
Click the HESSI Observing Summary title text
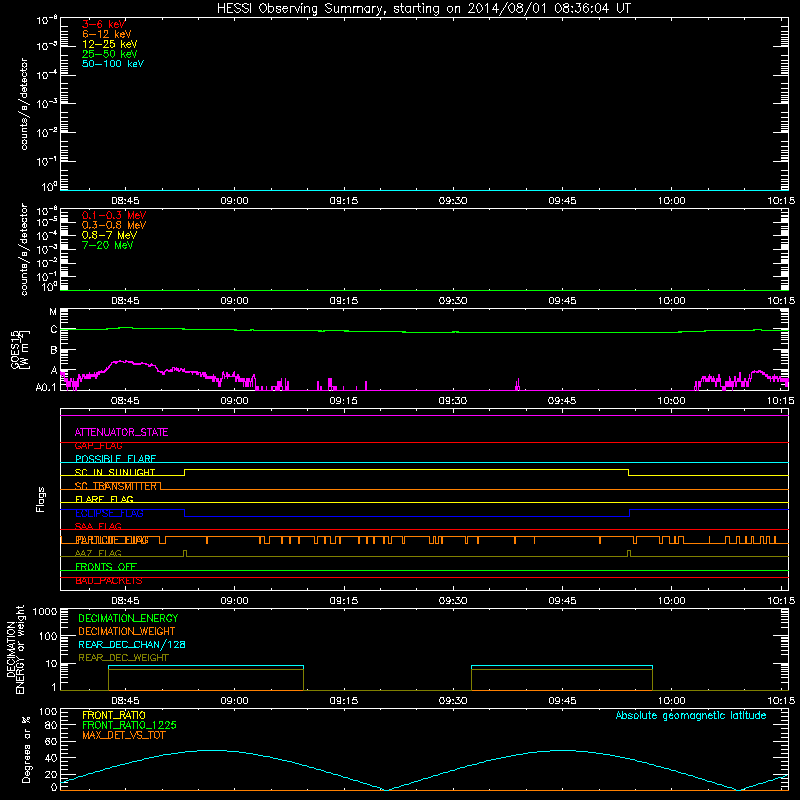(x=424, y=9)
